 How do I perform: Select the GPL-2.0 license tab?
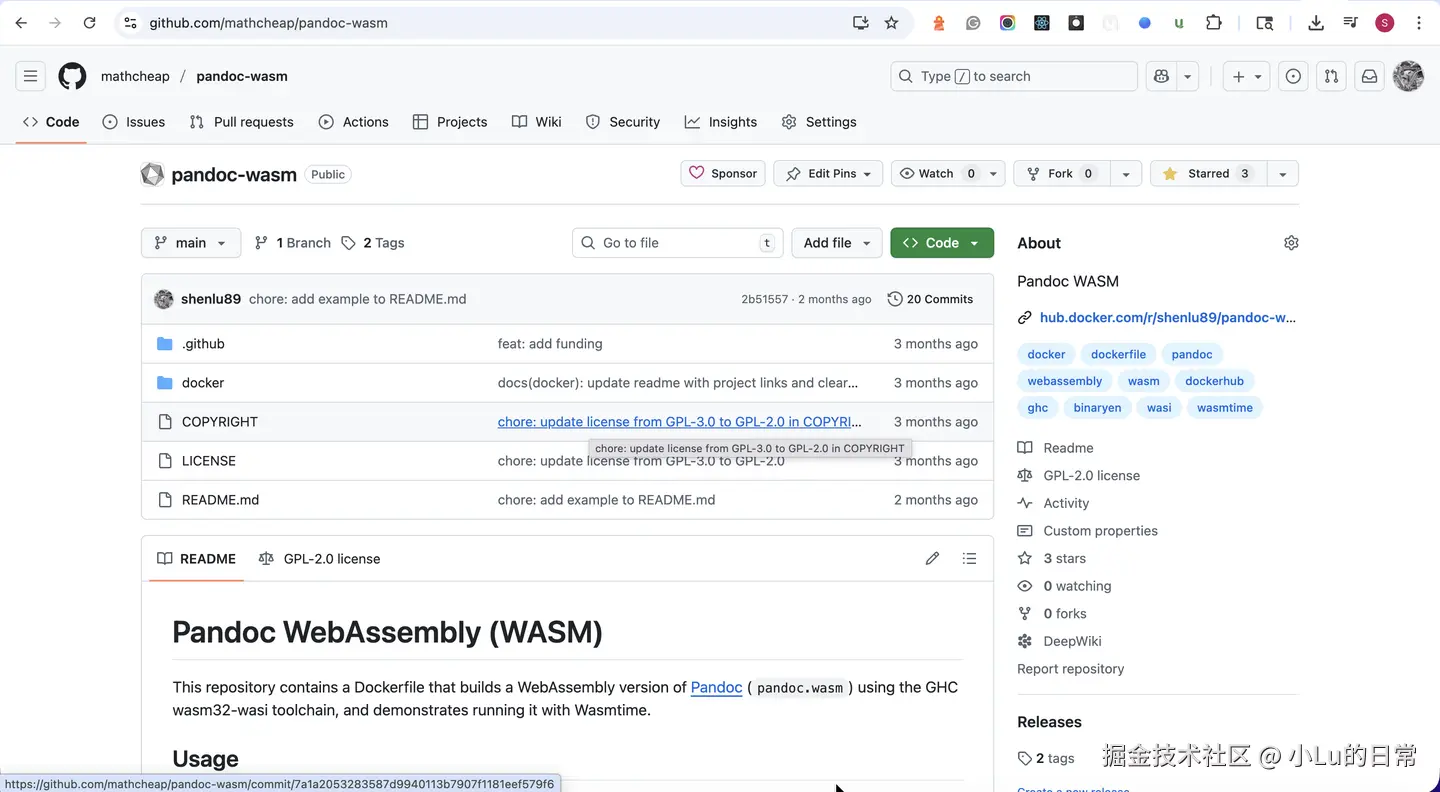(x=320, y=559)
